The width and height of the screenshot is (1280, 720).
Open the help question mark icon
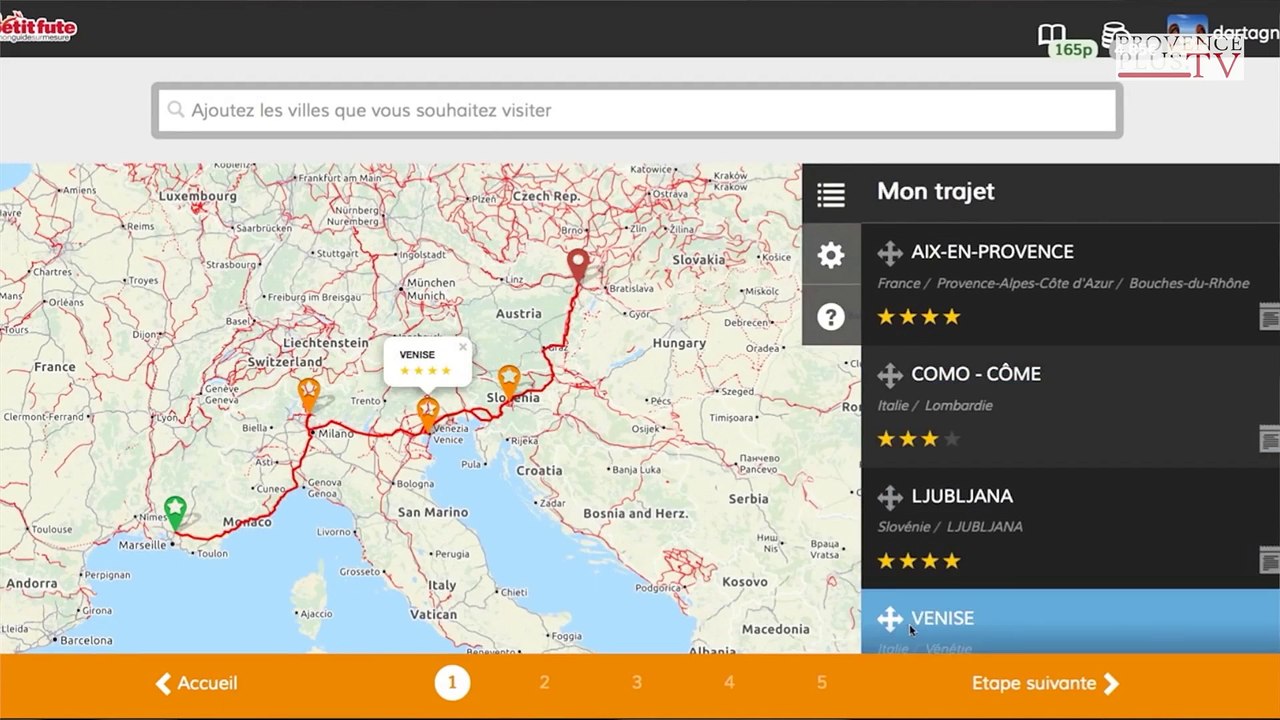831,317
